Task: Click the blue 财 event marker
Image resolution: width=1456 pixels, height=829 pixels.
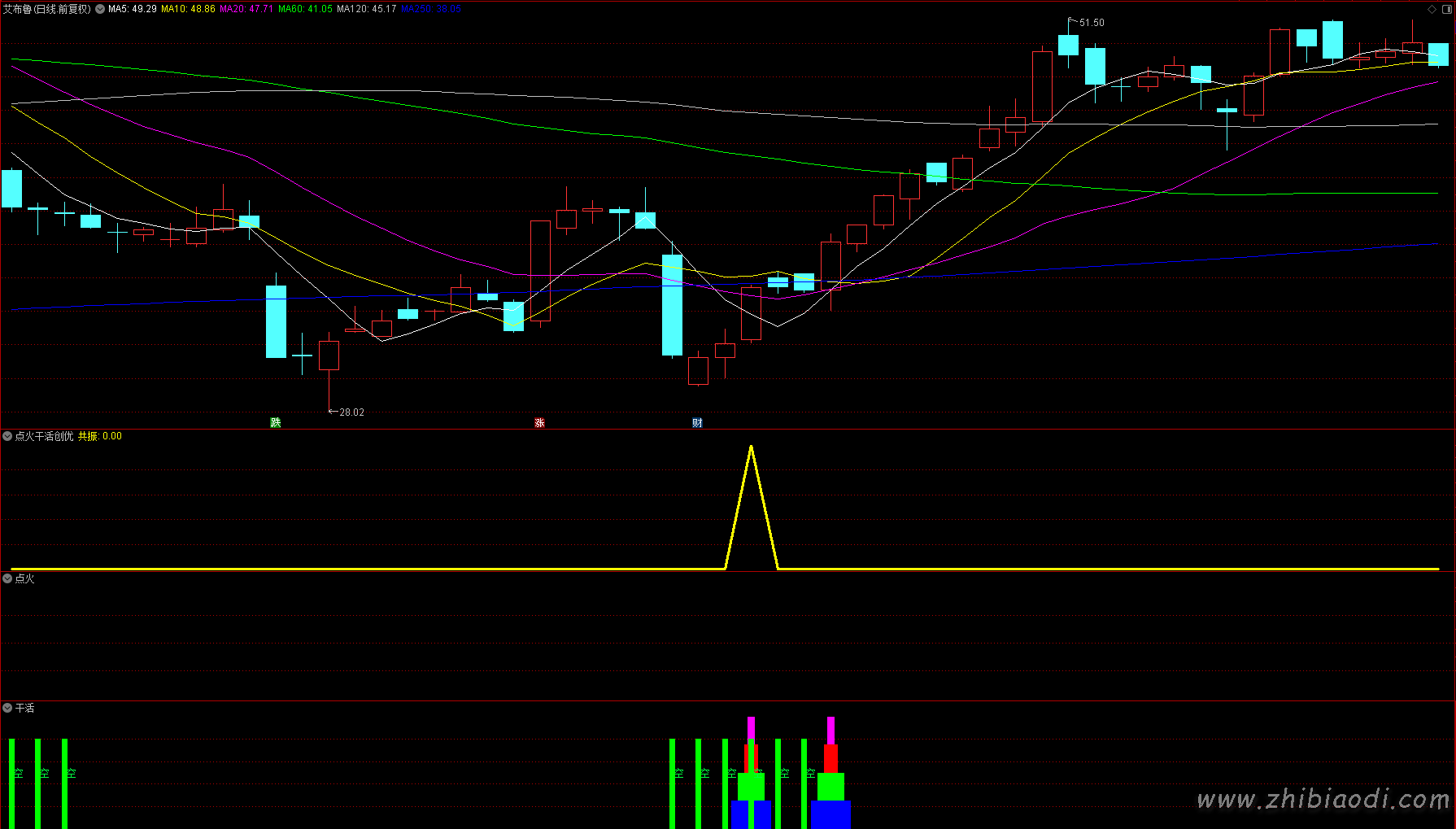Action: point(697,422)
